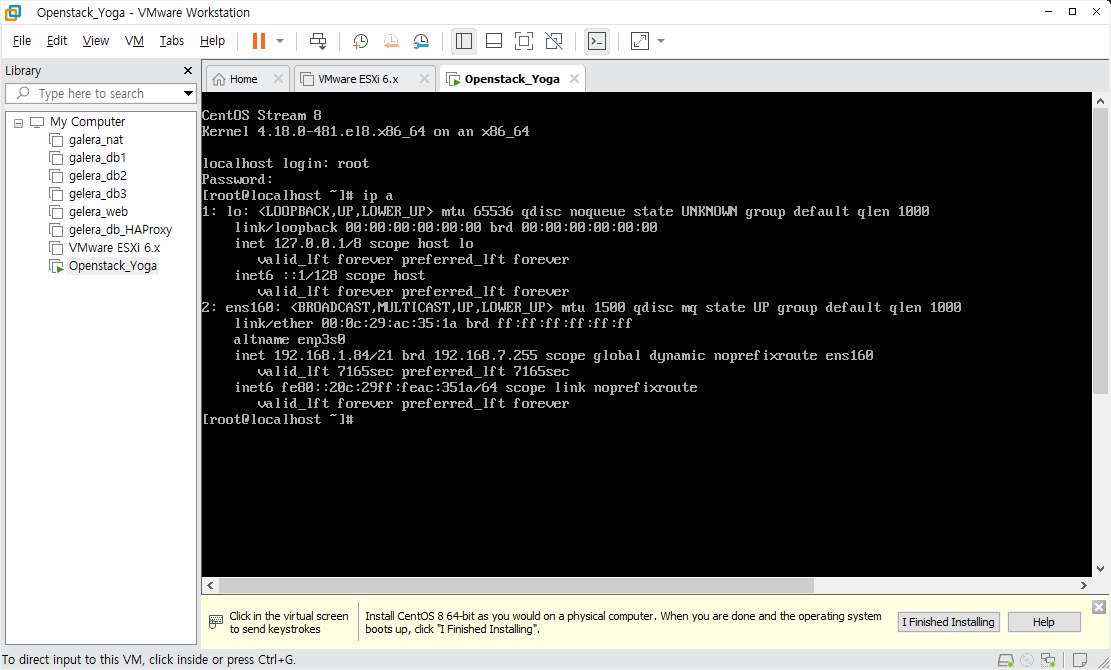
Task: Select VMware ESXi 6.x in library
Action: pyautogui.click(x=114, y=248)
